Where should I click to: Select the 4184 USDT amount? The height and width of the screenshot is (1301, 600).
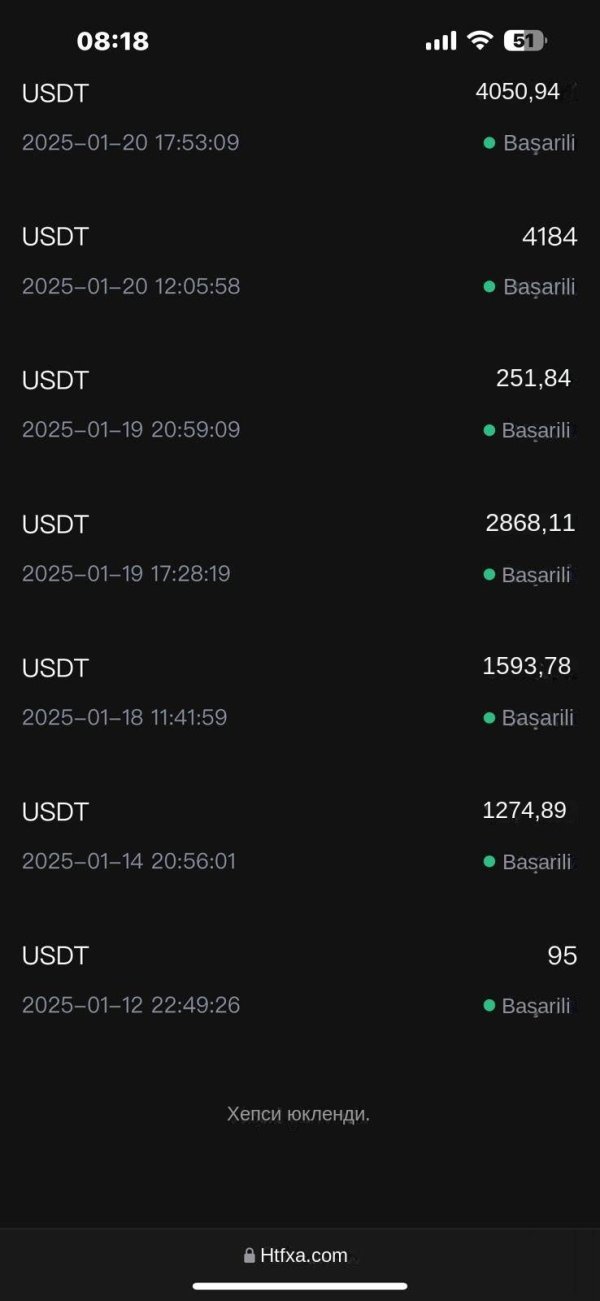coord(549,237)
